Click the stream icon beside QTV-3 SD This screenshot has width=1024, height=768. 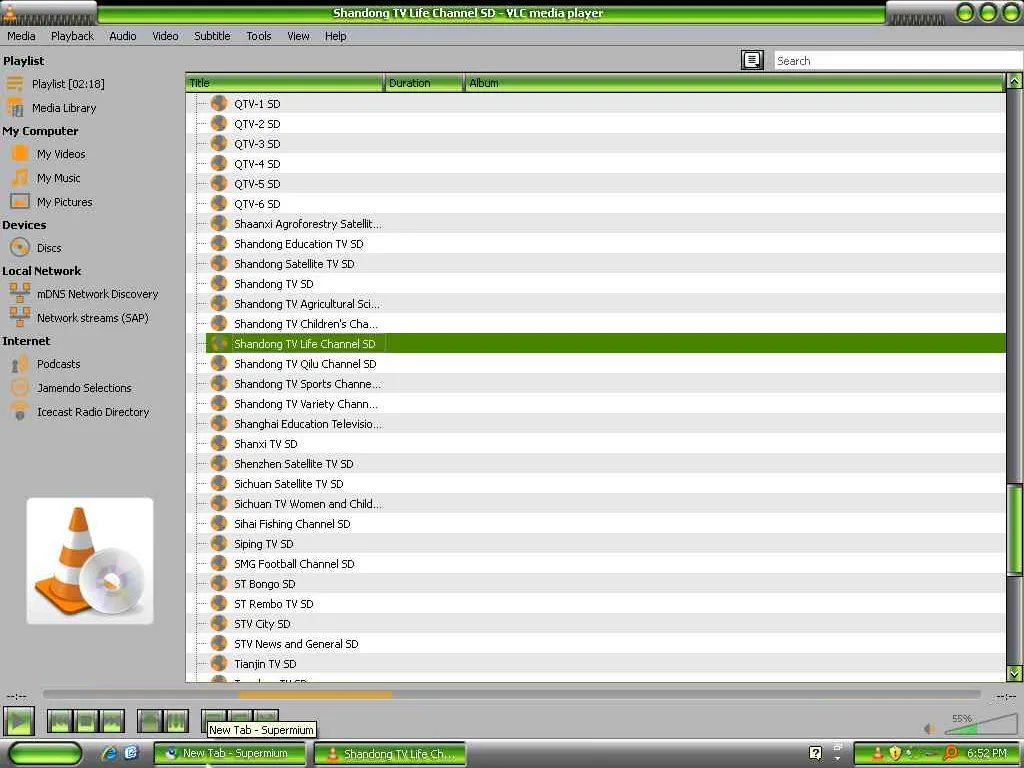click(219, 143)
